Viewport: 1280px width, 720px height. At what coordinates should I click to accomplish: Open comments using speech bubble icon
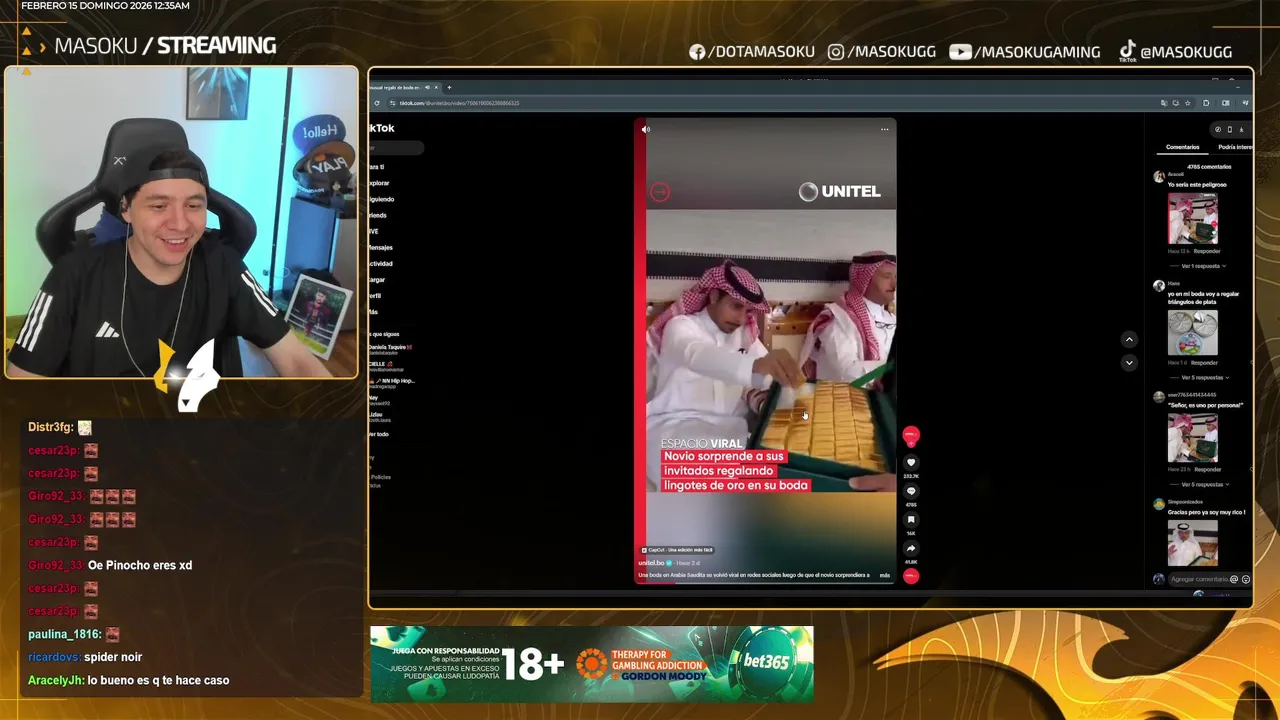[911, 491]
